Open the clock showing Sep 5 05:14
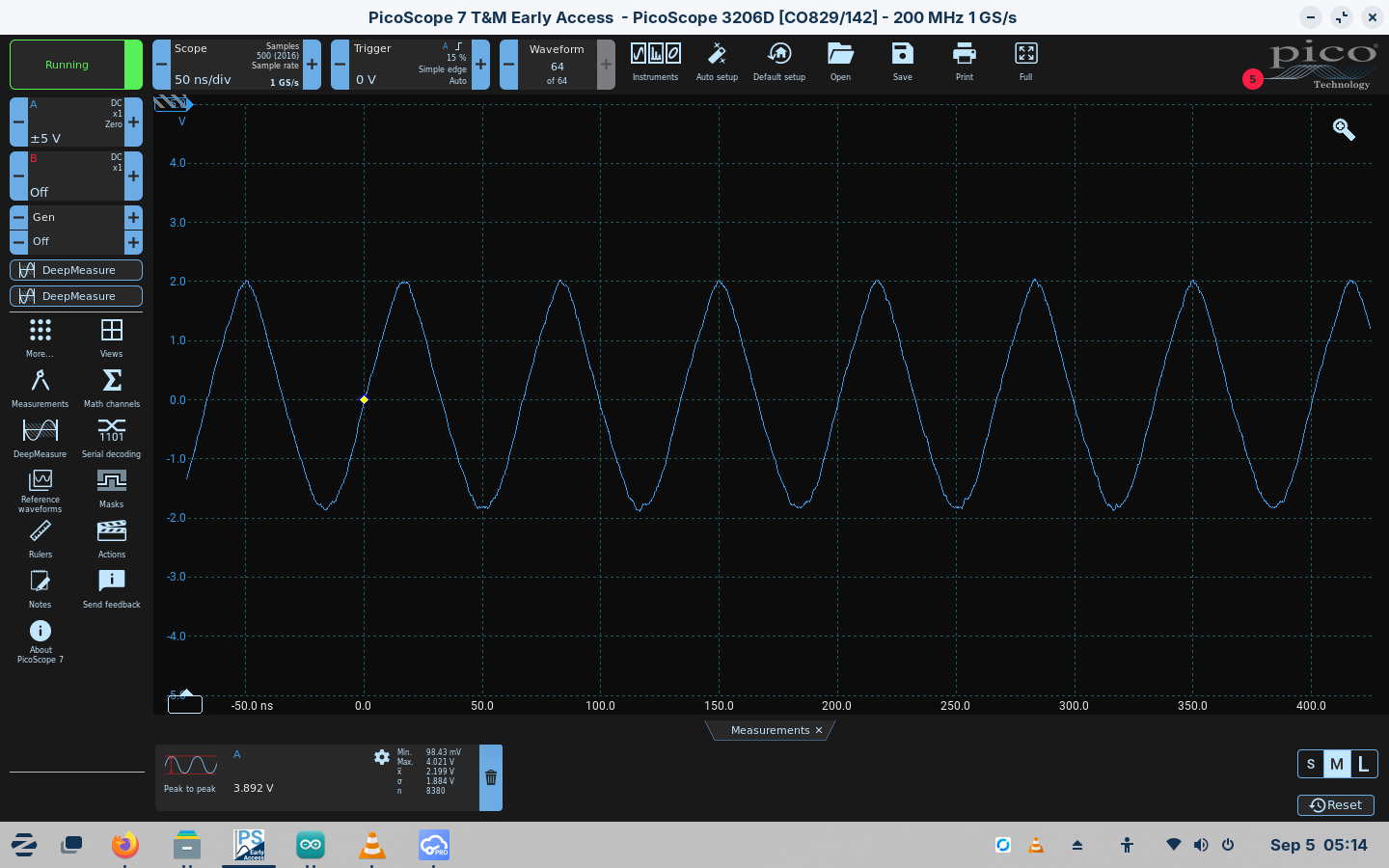 (x=1319, y=845)
